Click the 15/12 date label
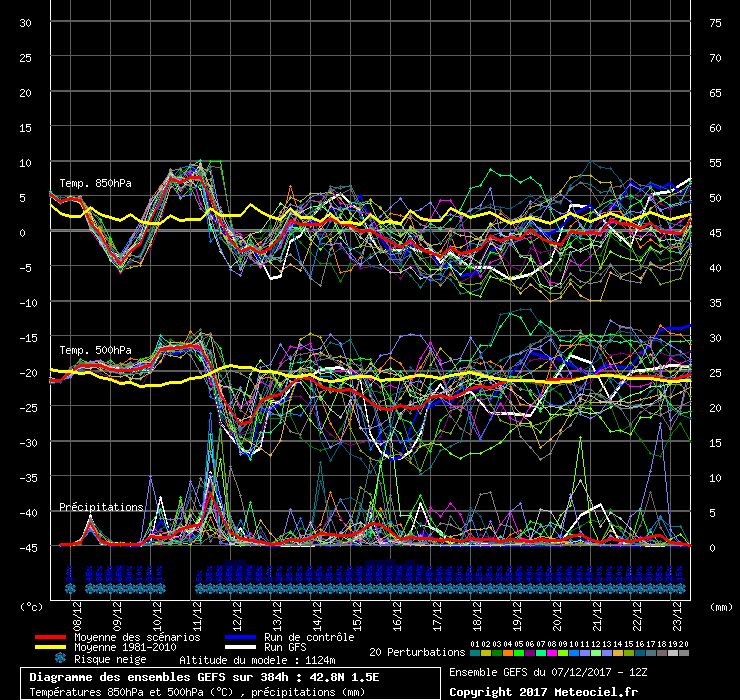Viewport: 740px width, 700px height. (x=357, y=616)
